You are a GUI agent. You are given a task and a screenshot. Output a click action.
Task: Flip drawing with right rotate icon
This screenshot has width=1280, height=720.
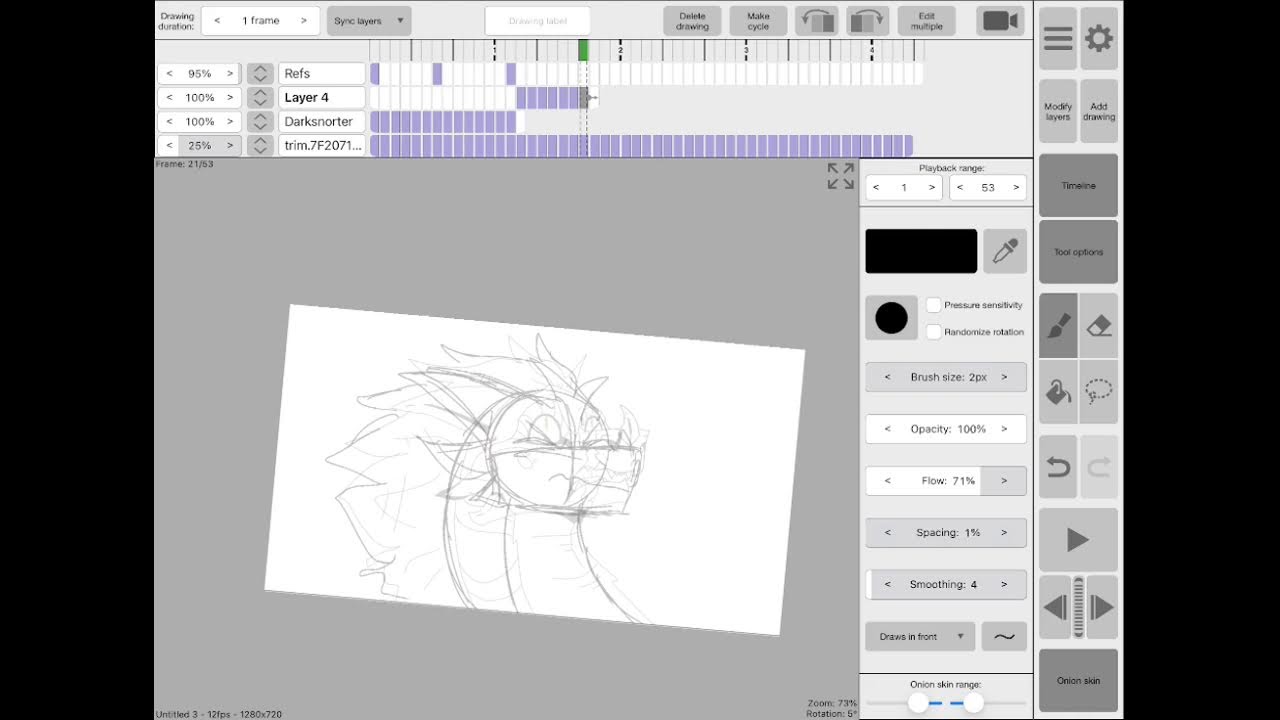click(868, 21)
